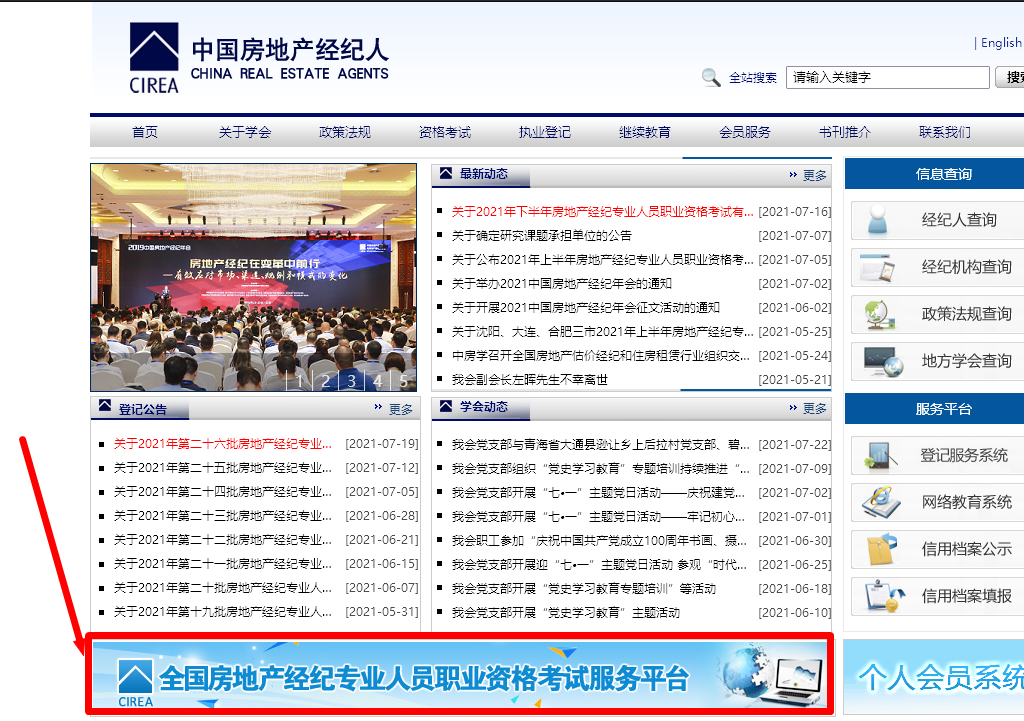Click the 学会动态 section header icon
This screenshot has height=721, width=1024.
[446, 406]
